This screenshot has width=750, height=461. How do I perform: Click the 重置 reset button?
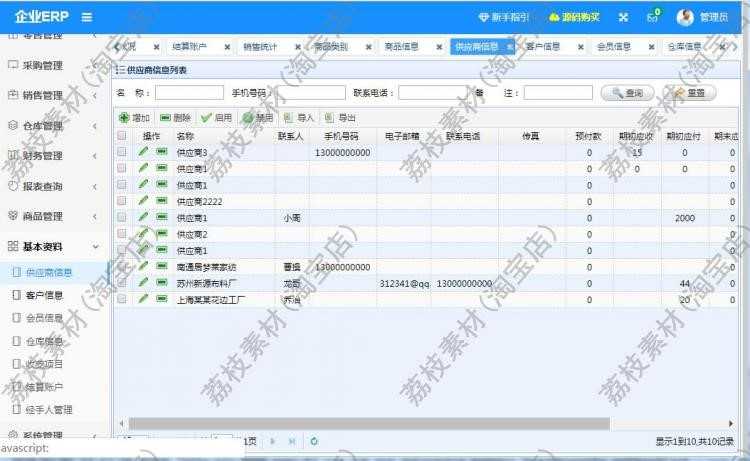689,93
